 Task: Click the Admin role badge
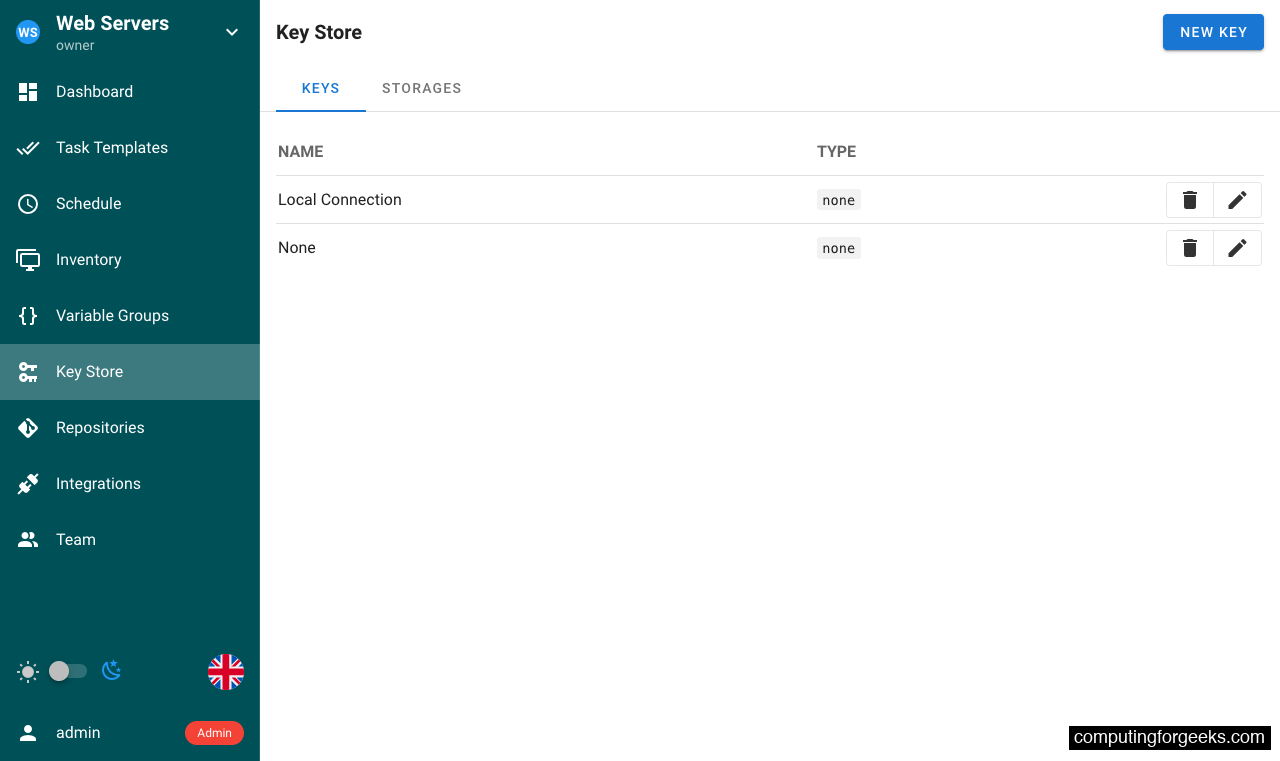[x=214, y=732]
